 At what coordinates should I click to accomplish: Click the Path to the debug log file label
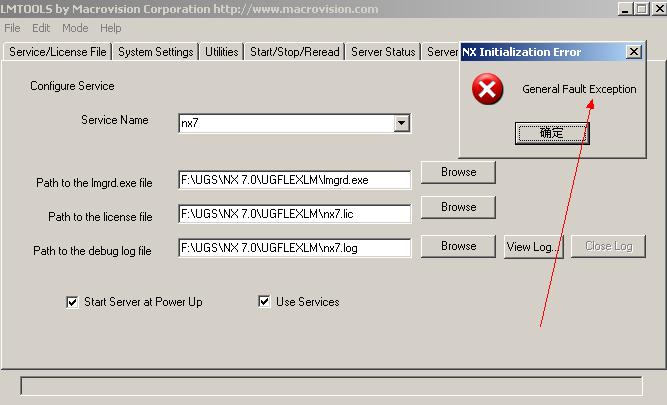(92, 251)
